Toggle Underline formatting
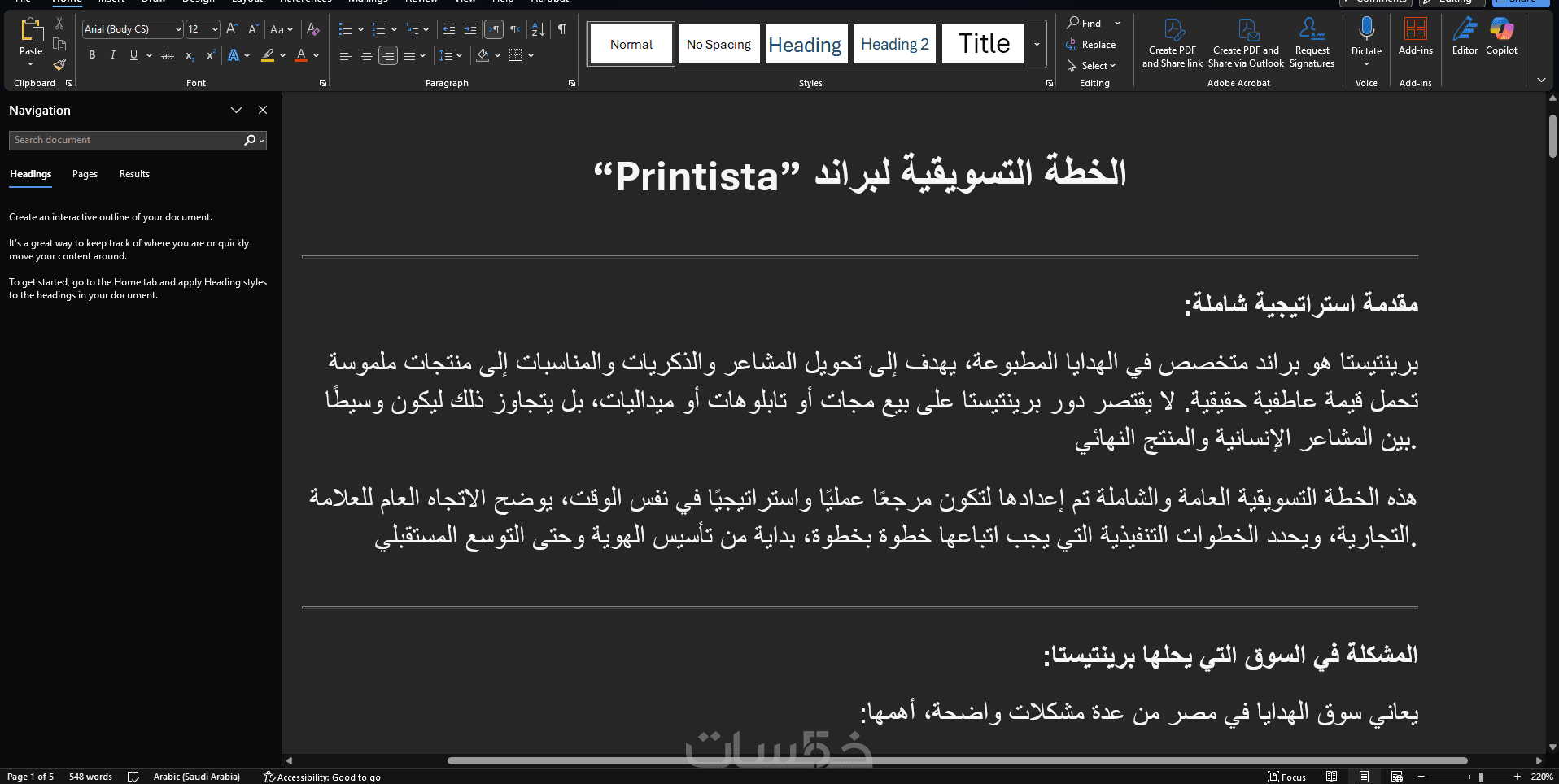Screen dimensions: 1559x784 point(133,55)
